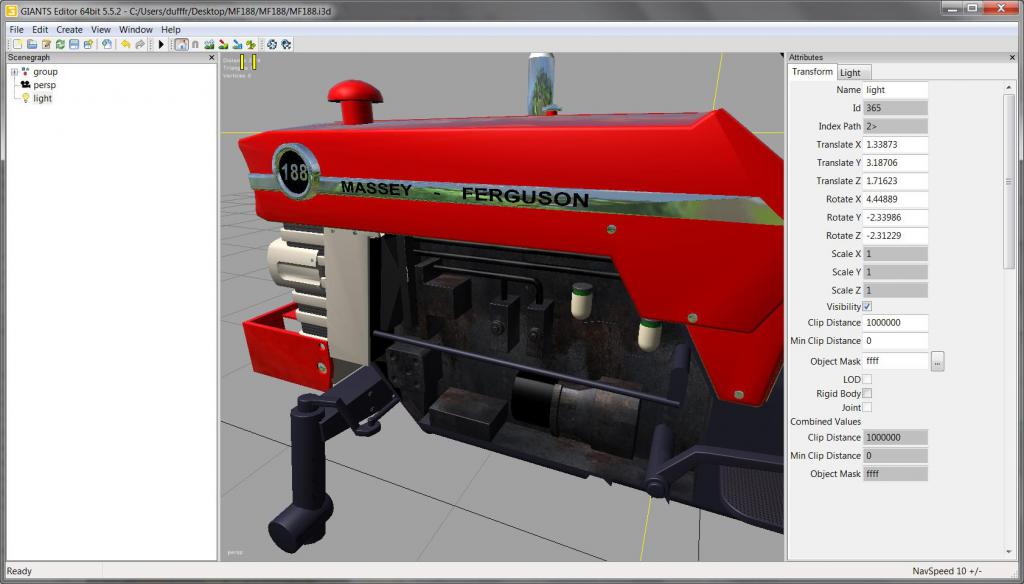The image size is (1024, 584).
Task: Click the GIANTS Editor title bar icon
Action: [x=11, y=10]
